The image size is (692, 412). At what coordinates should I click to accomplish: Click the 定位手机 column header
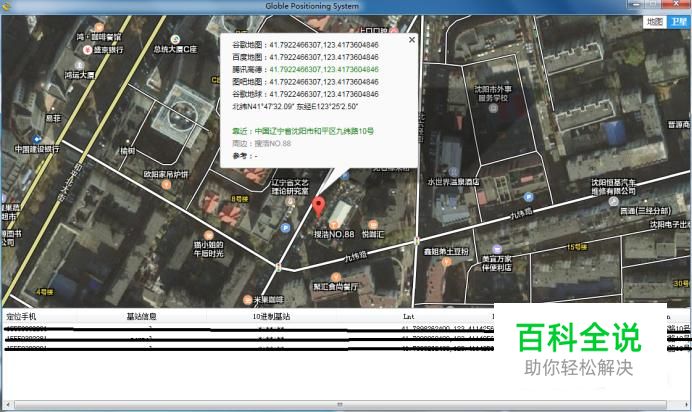pyautogui.click(x=21, y=316)
